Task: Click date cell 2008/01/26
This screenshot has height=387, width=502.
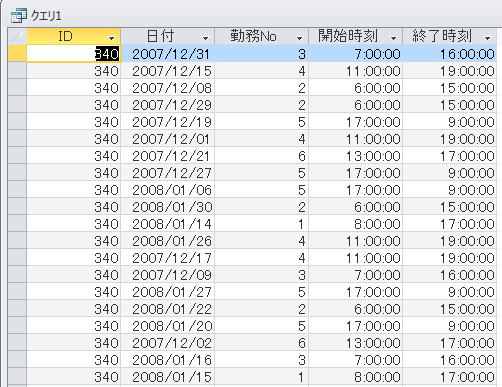Action: pos(168,241)
